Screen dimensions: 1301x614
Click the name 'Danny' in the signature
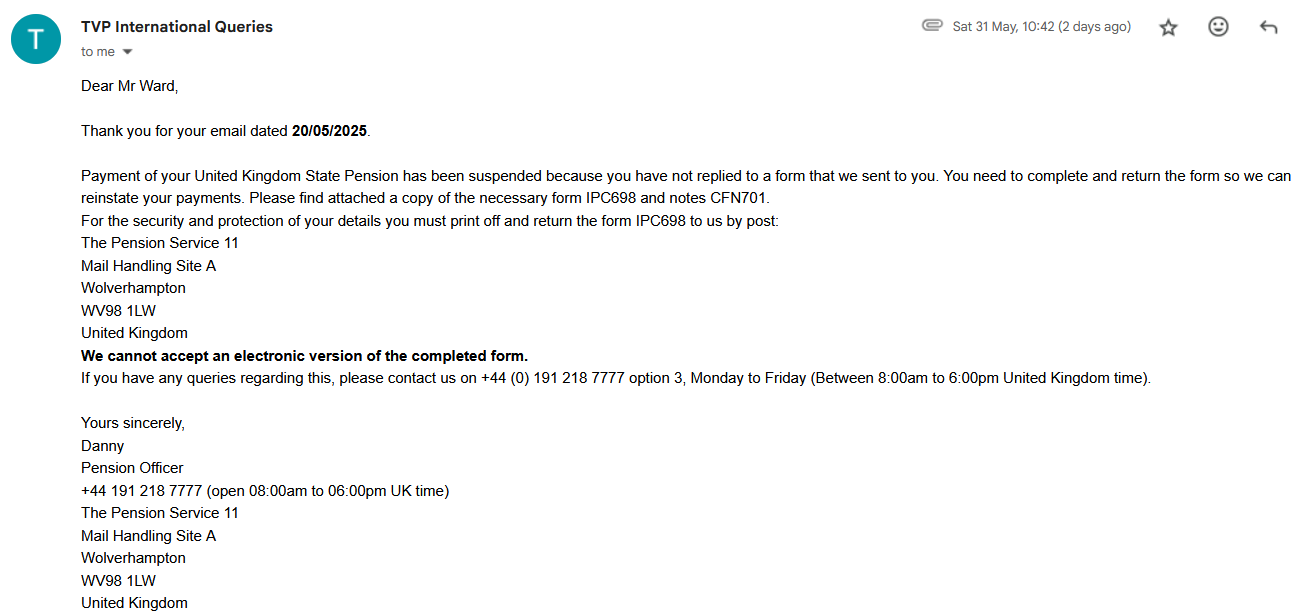point(102,446)
